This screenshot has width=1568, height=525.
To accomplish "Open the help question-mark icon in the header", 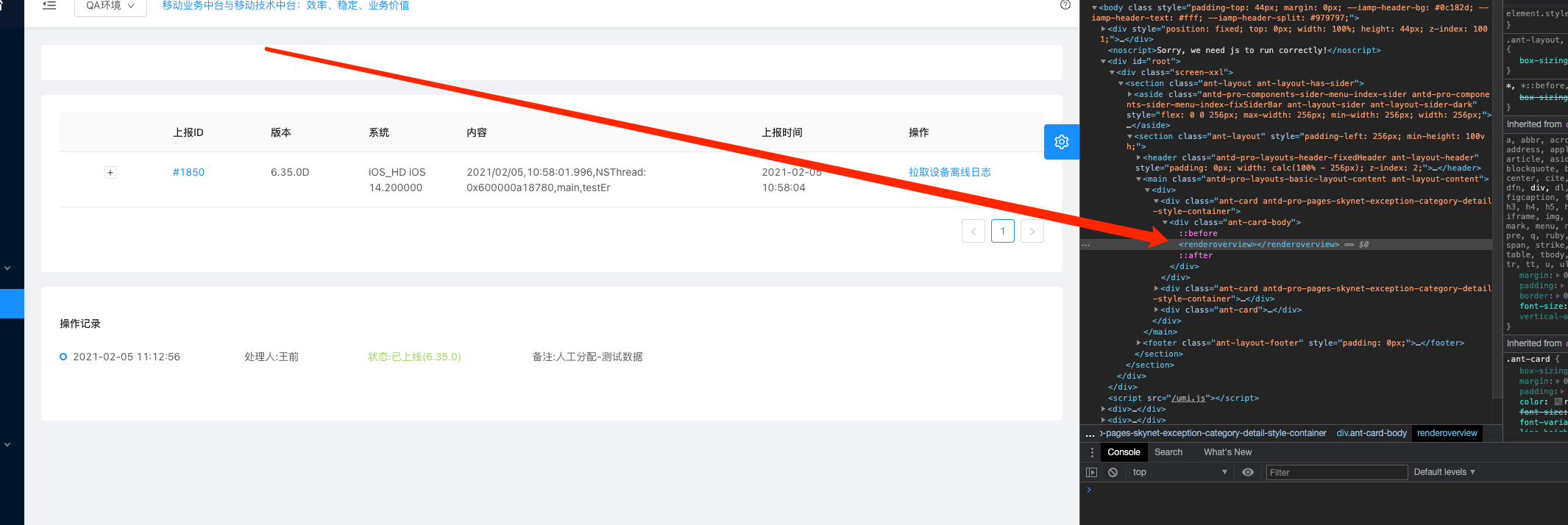I will pos(1065,4).
